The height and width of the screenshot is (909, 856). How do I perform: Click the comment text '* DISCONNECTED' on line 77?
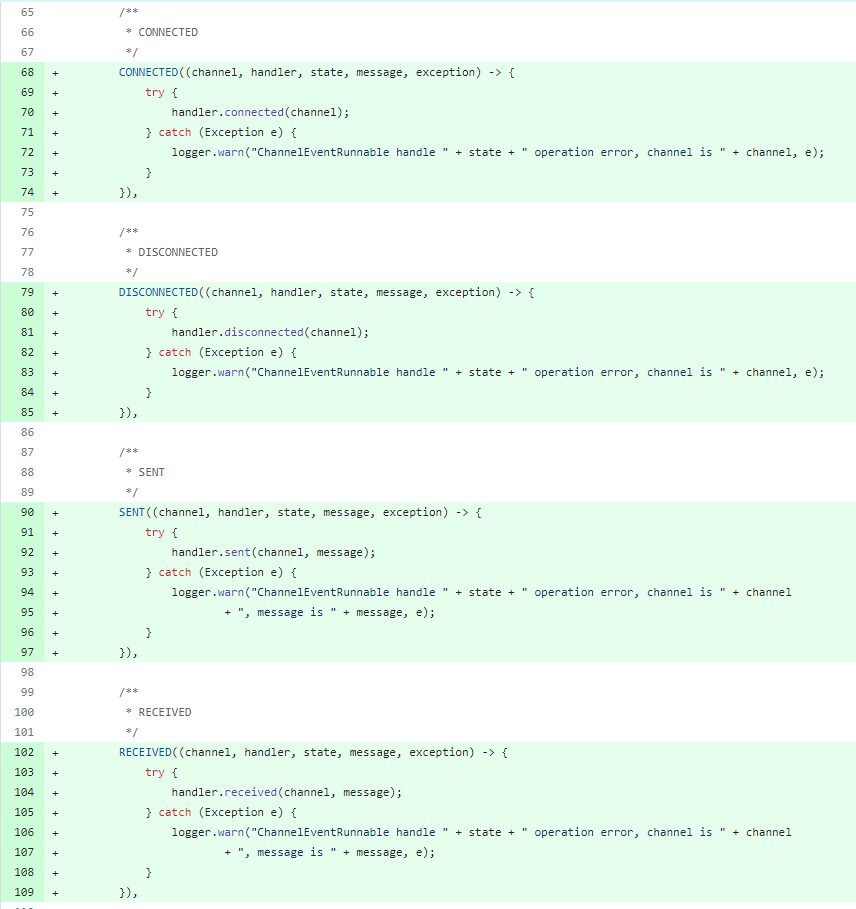coord(172,252)
